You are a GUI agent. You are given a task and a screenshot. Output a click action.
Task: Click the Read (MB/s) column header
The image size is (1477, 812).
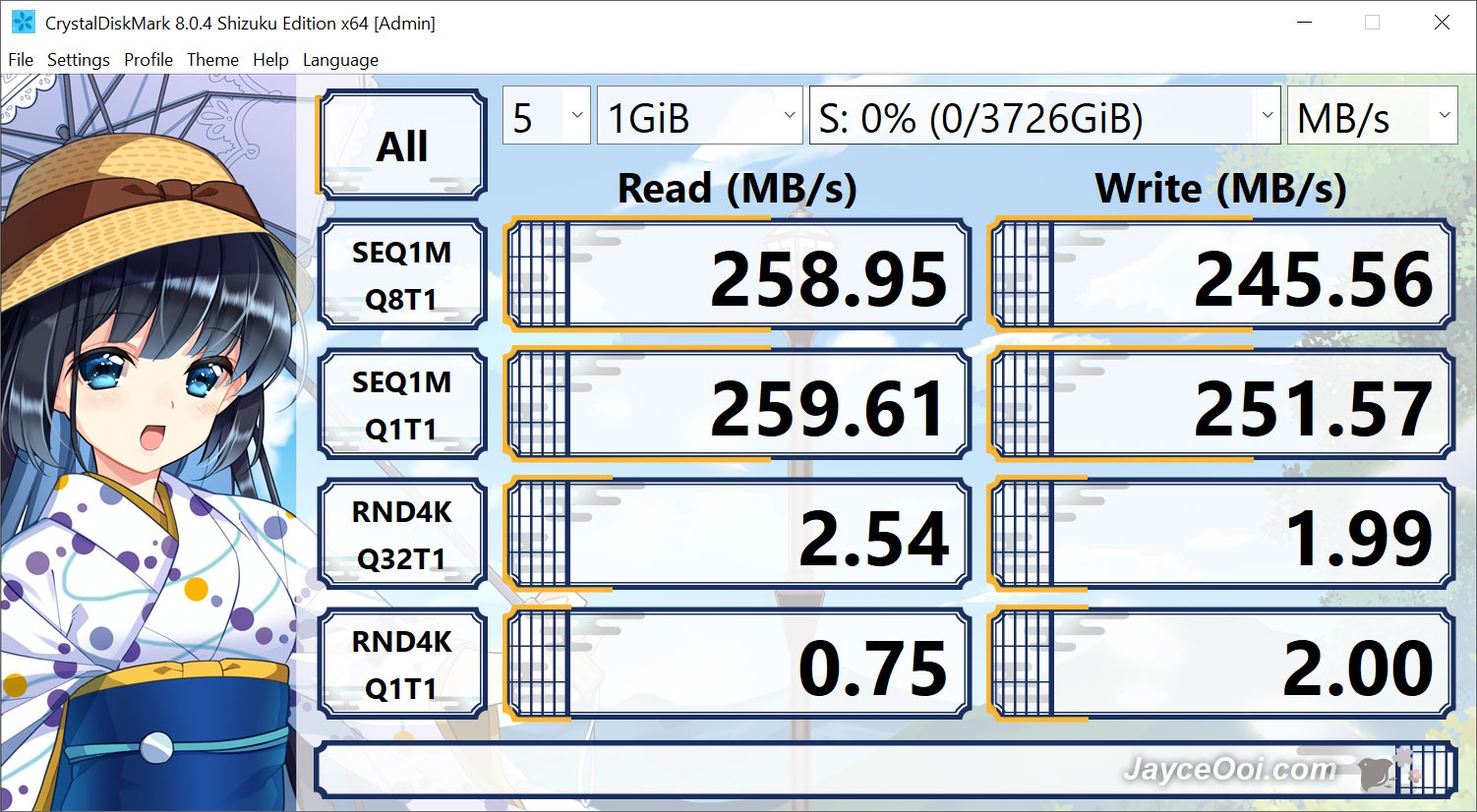click(x=737, y=188)
